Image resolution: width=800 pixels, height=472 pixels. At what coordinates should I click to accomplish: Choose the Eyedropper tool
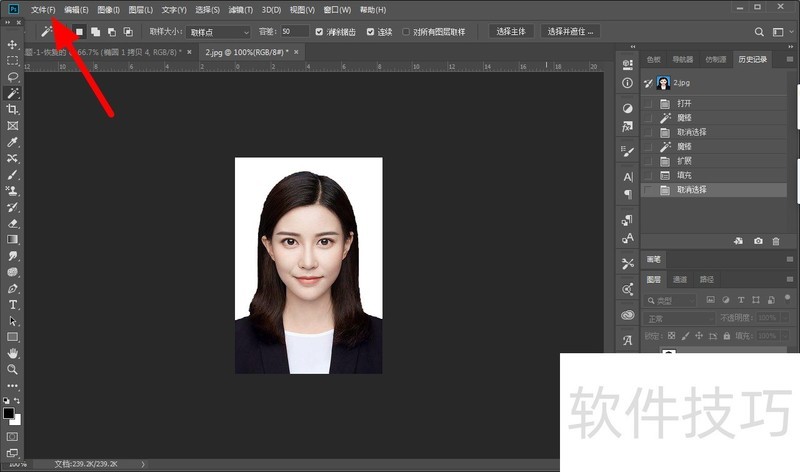(13, 142)
